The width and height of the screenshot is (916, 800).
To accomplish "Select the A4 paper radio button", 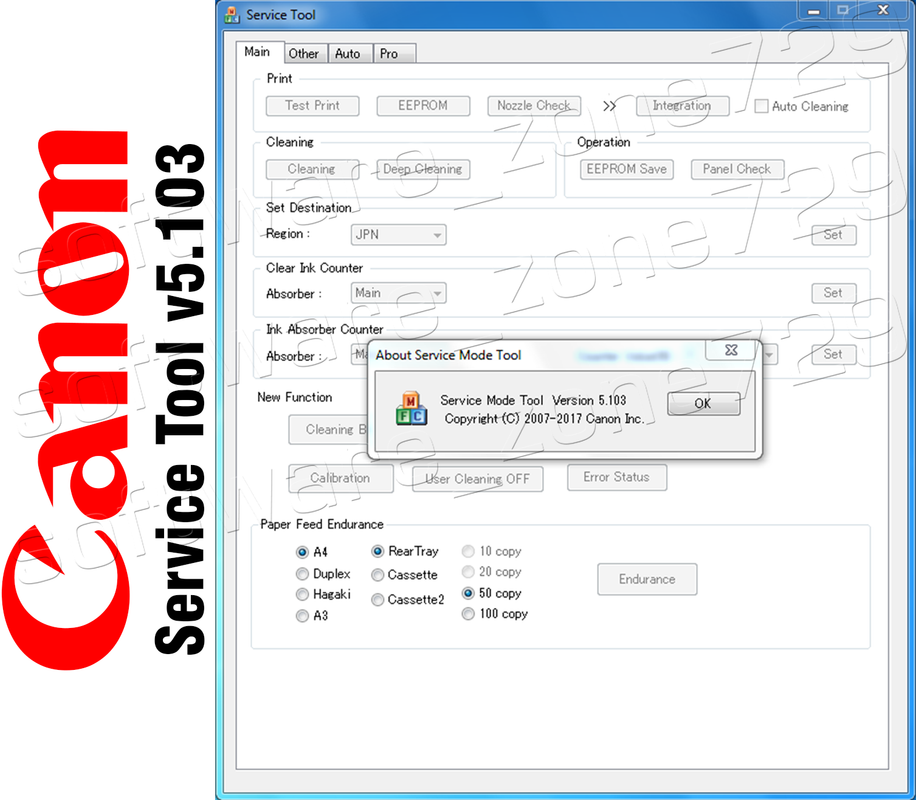I will point(302,552).
